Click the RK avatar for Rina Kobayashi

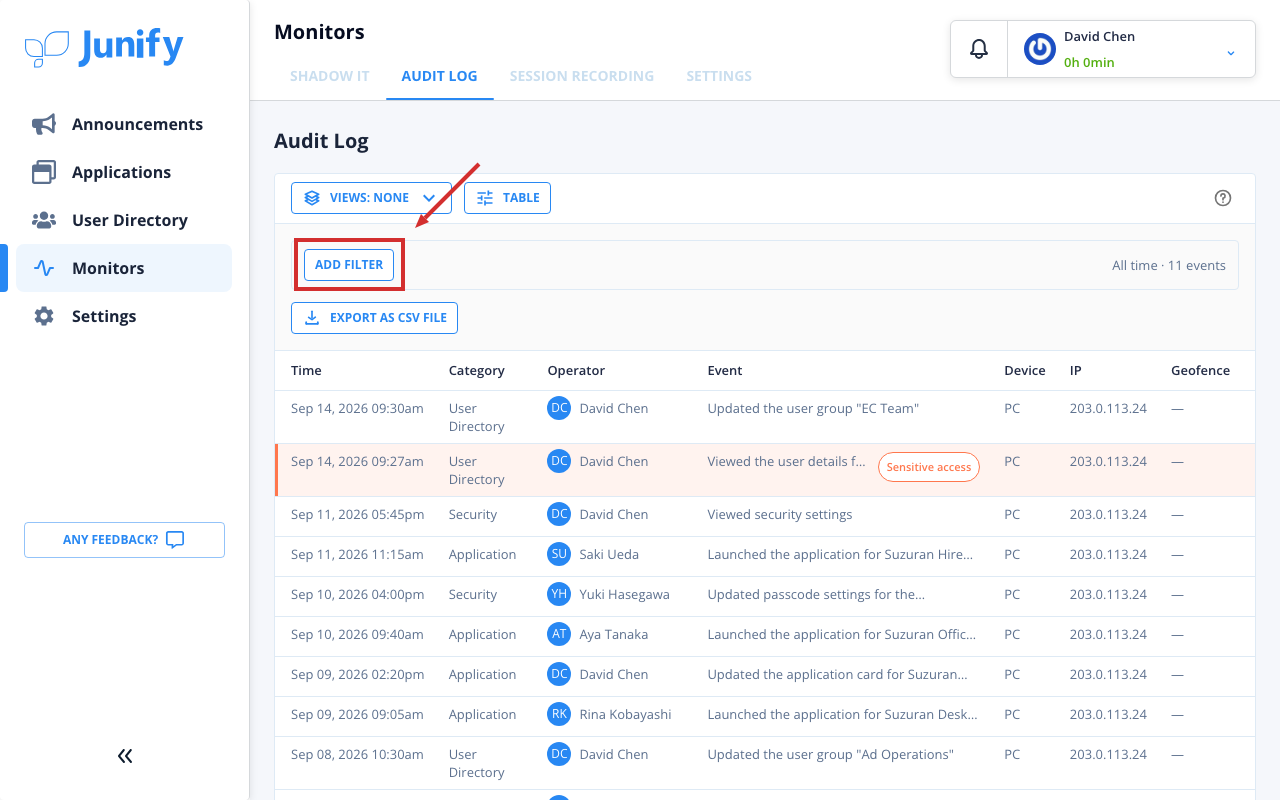[559, 714]
